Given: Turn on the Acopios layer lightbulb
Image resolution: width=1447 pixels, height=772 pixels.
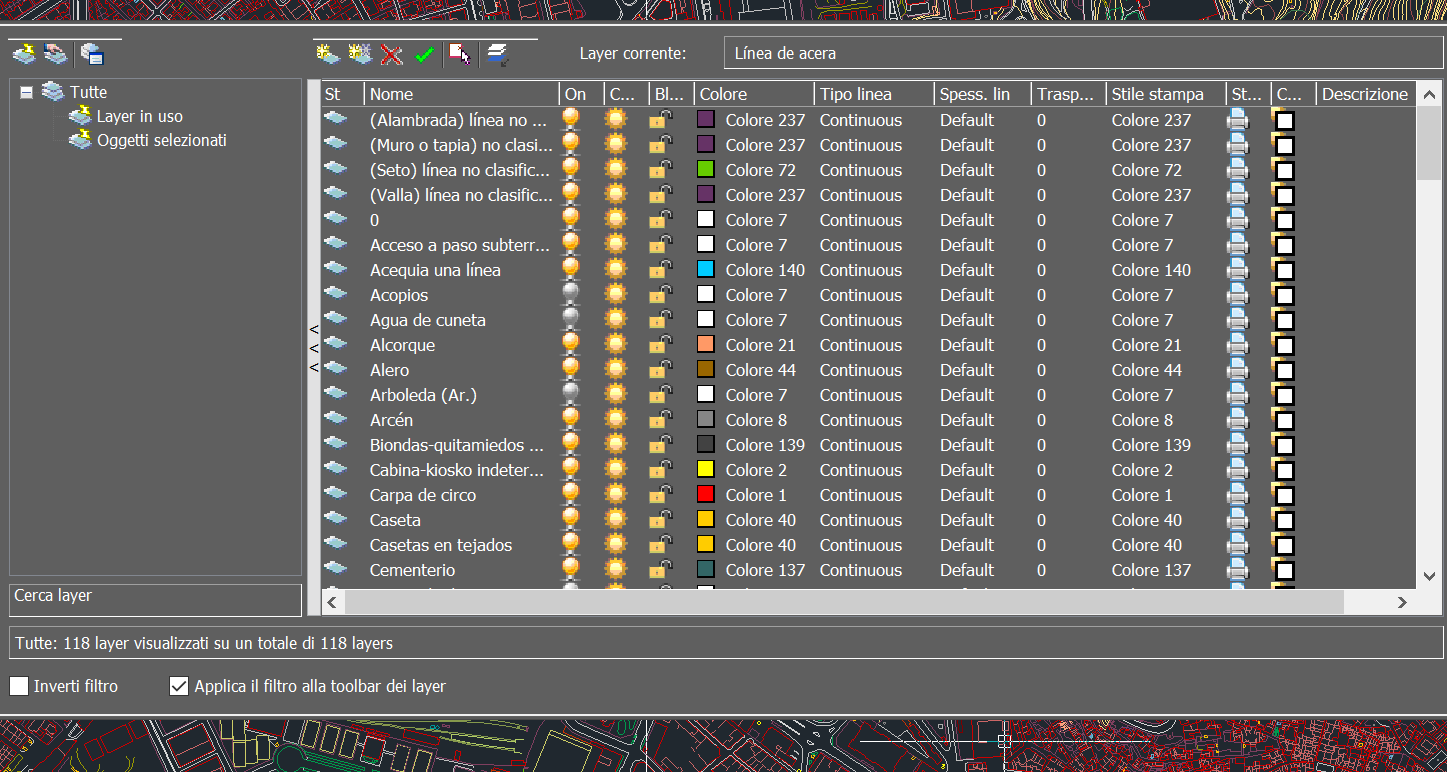Looking at the screenshot, I should click(571, 294).
